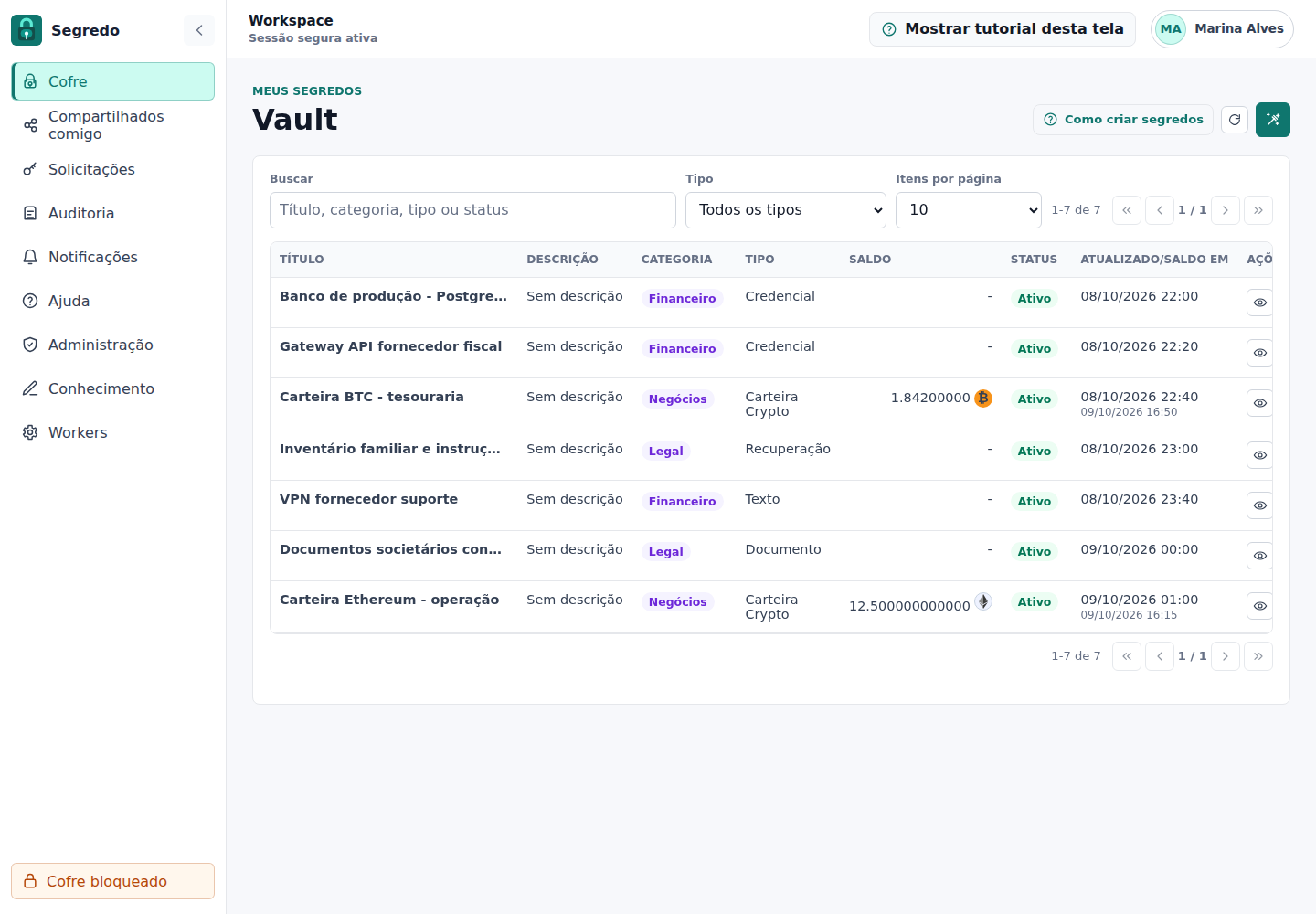Open Marina Alves user menu
1316x914 pixels.
[1222, 29]
